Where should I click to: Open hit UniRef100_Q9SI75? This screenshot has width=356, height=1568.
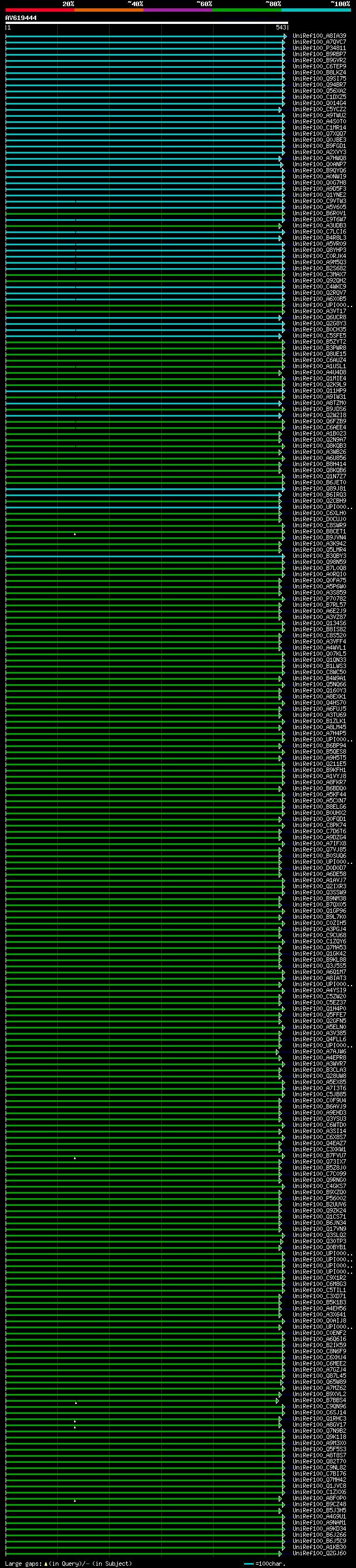point(319,78)
